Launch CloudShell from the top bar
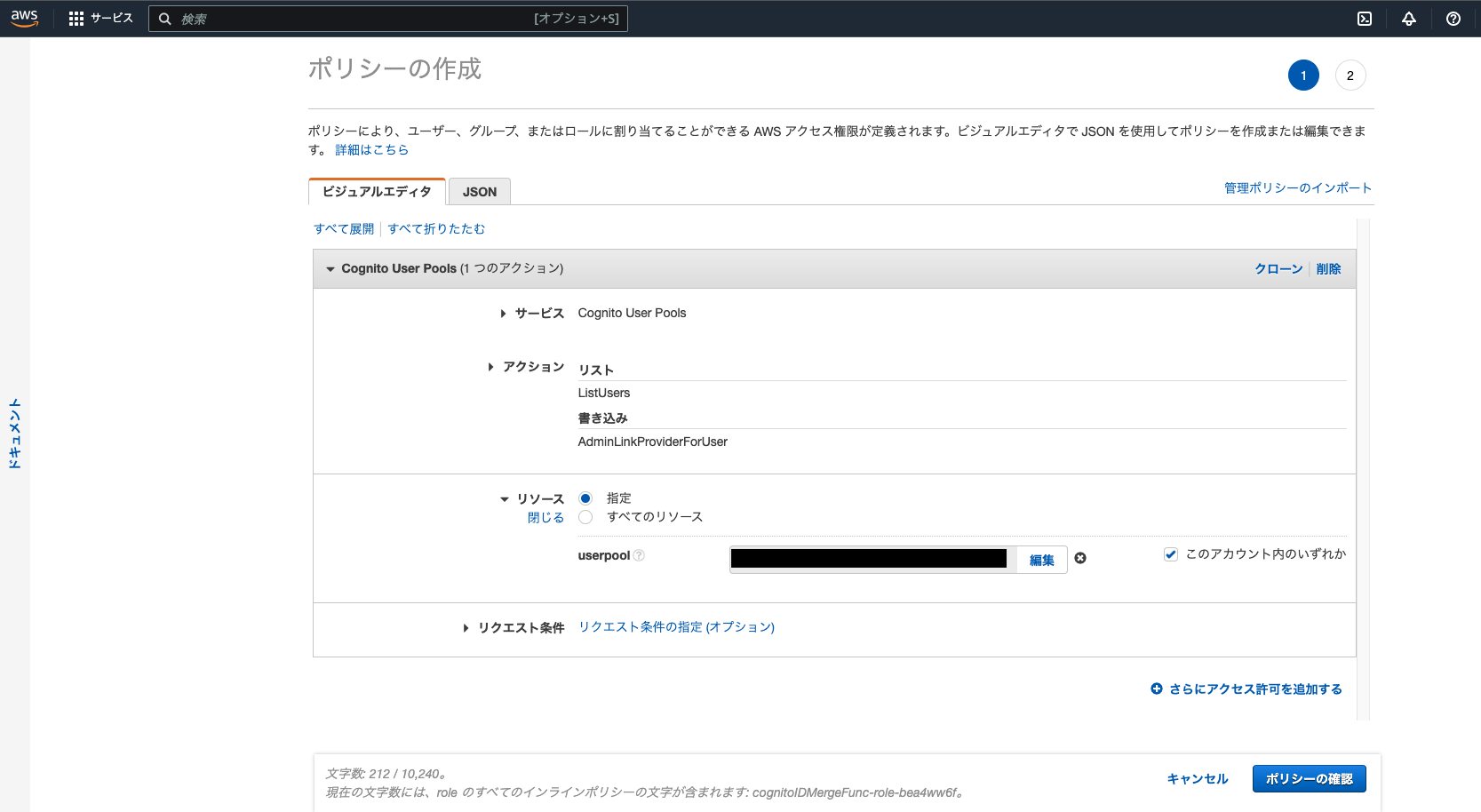1481x812 pixels. pyautogui.click(x=1365, y=19)
